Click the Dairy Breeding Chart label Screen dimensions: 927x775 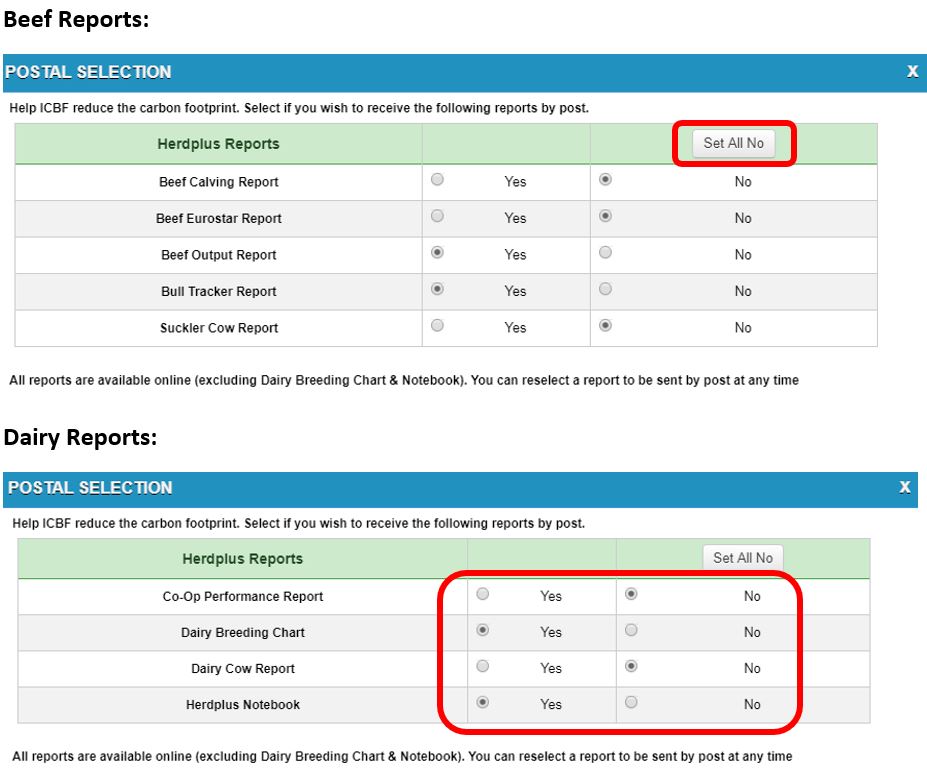[x=243, y=633]
